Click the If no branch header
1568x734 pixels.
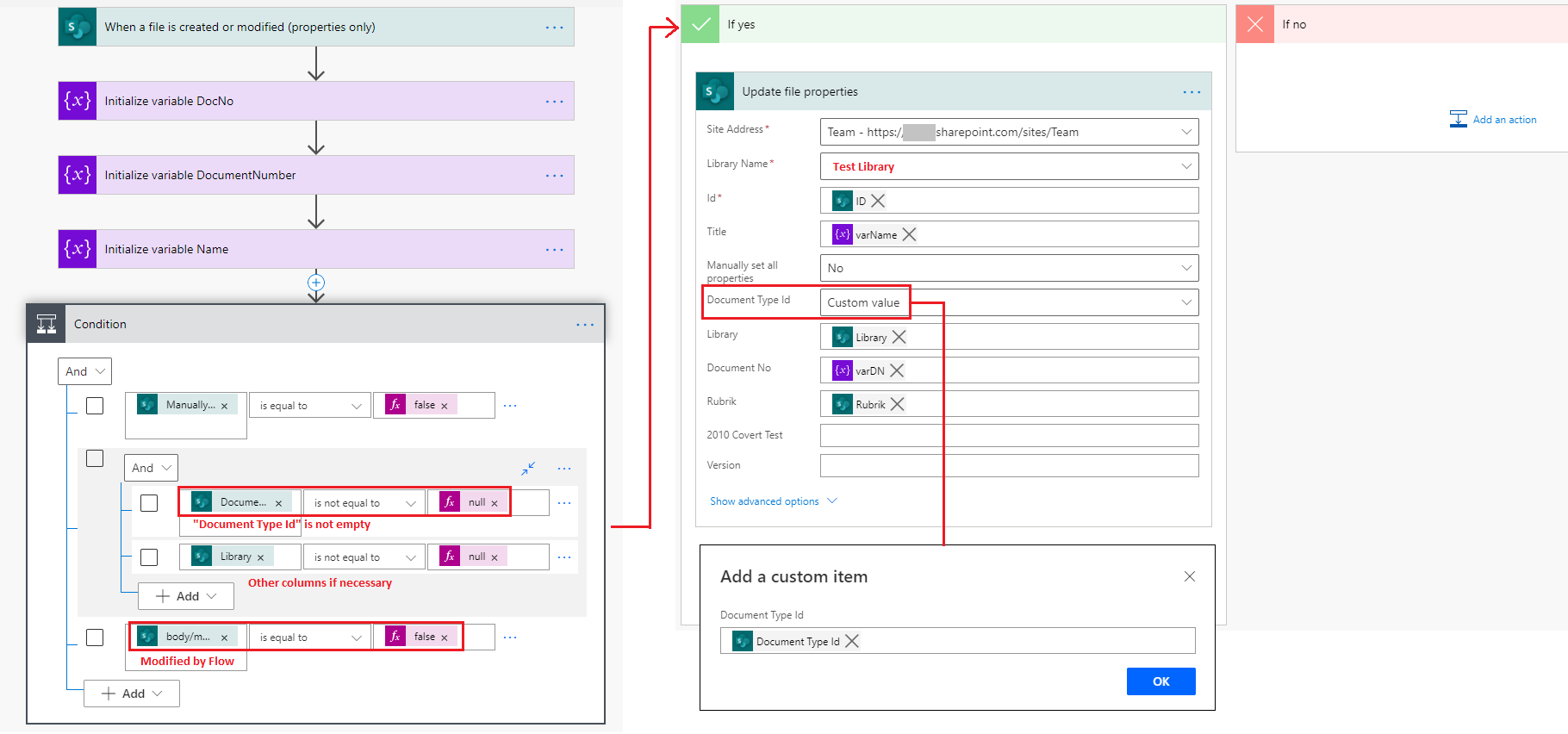coord(1402,24)
